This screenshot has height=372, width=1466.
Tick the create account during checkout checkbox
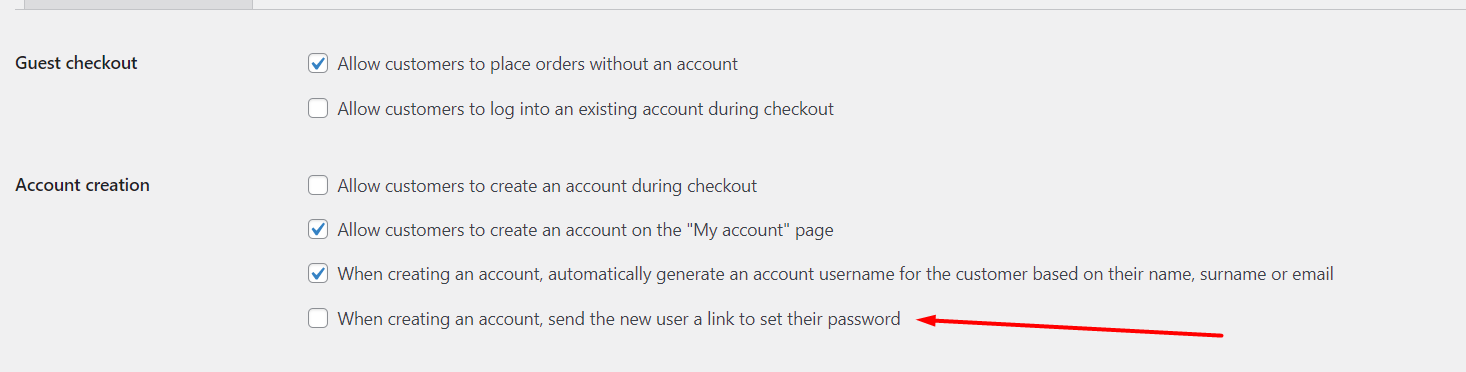tap(318, 185)
